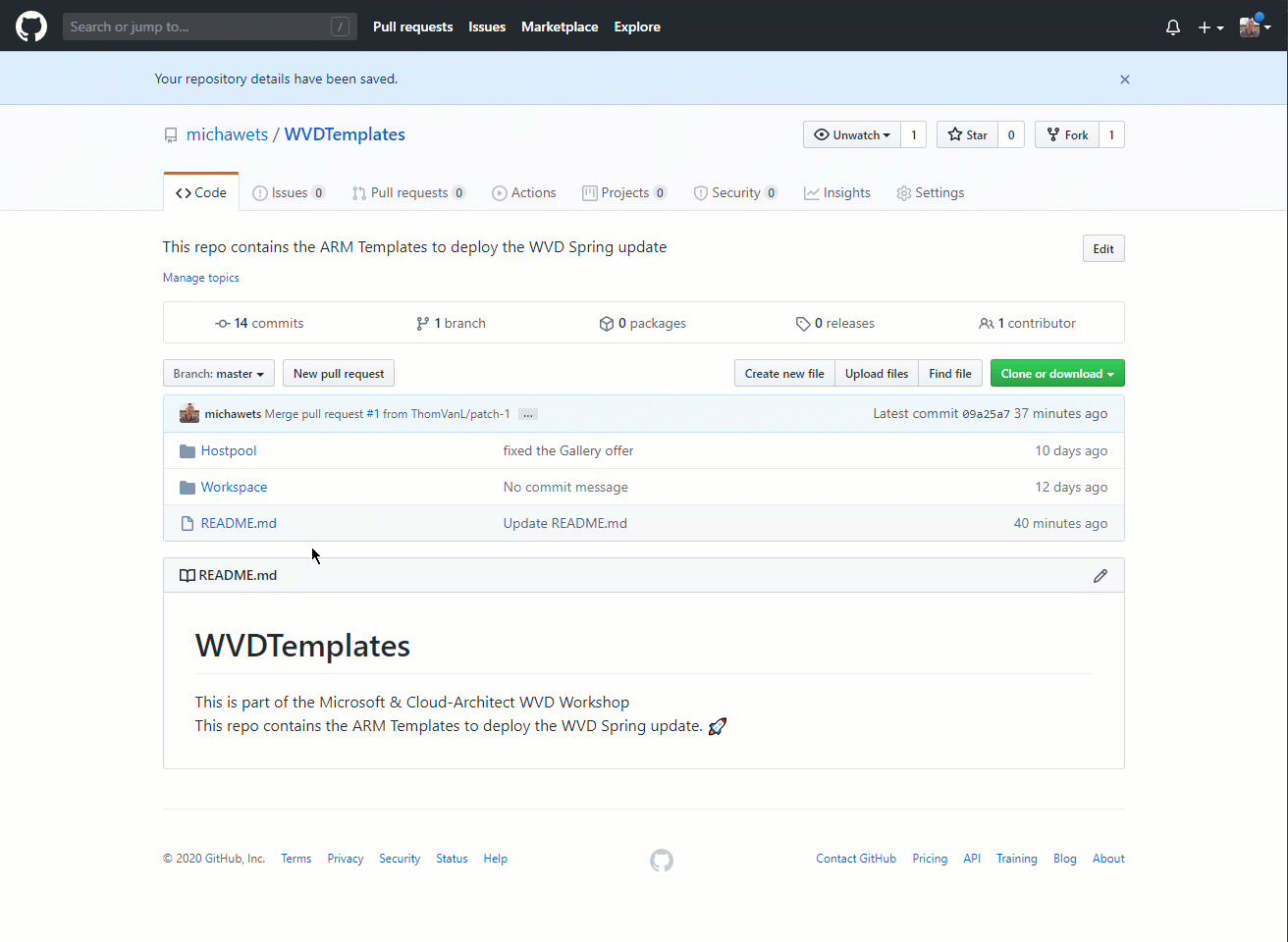The height and width of the screenshot is (942, 1288).
Task: Click the repository book icon beside michawets
Action: (171, 135)
